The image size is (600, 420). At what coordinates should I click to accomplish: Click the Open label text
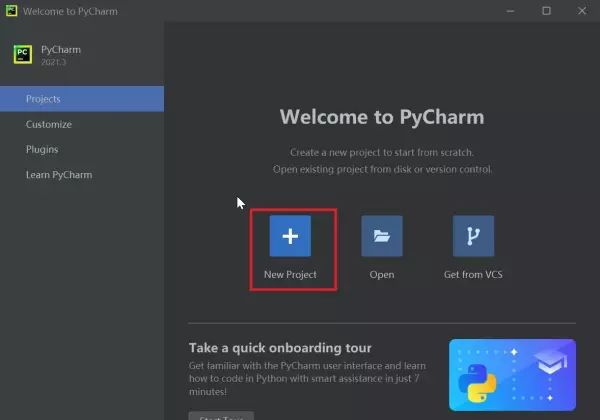[x=382, y=275]
